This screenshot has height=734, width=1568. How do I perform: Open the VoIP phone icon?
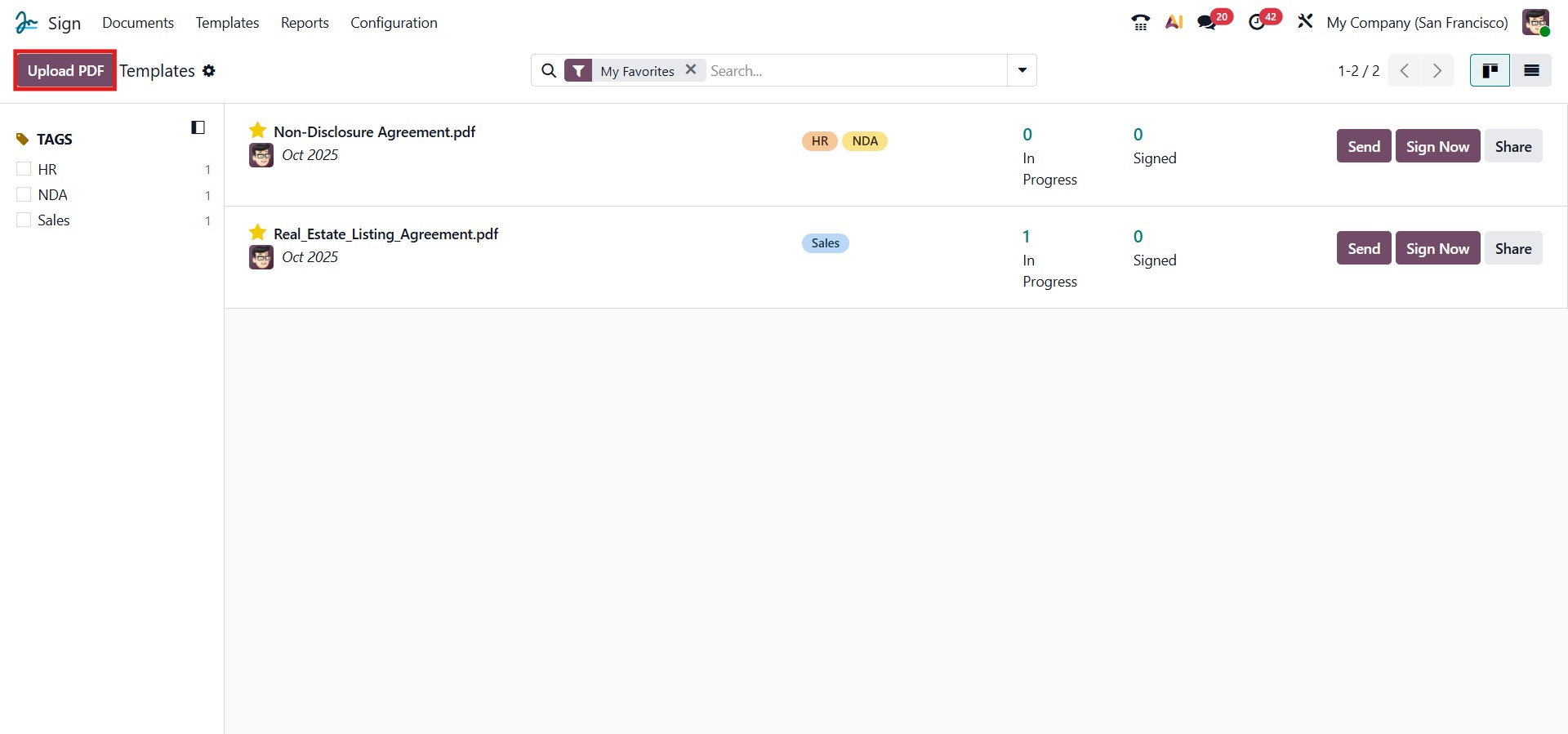[x=1140, y=23]
